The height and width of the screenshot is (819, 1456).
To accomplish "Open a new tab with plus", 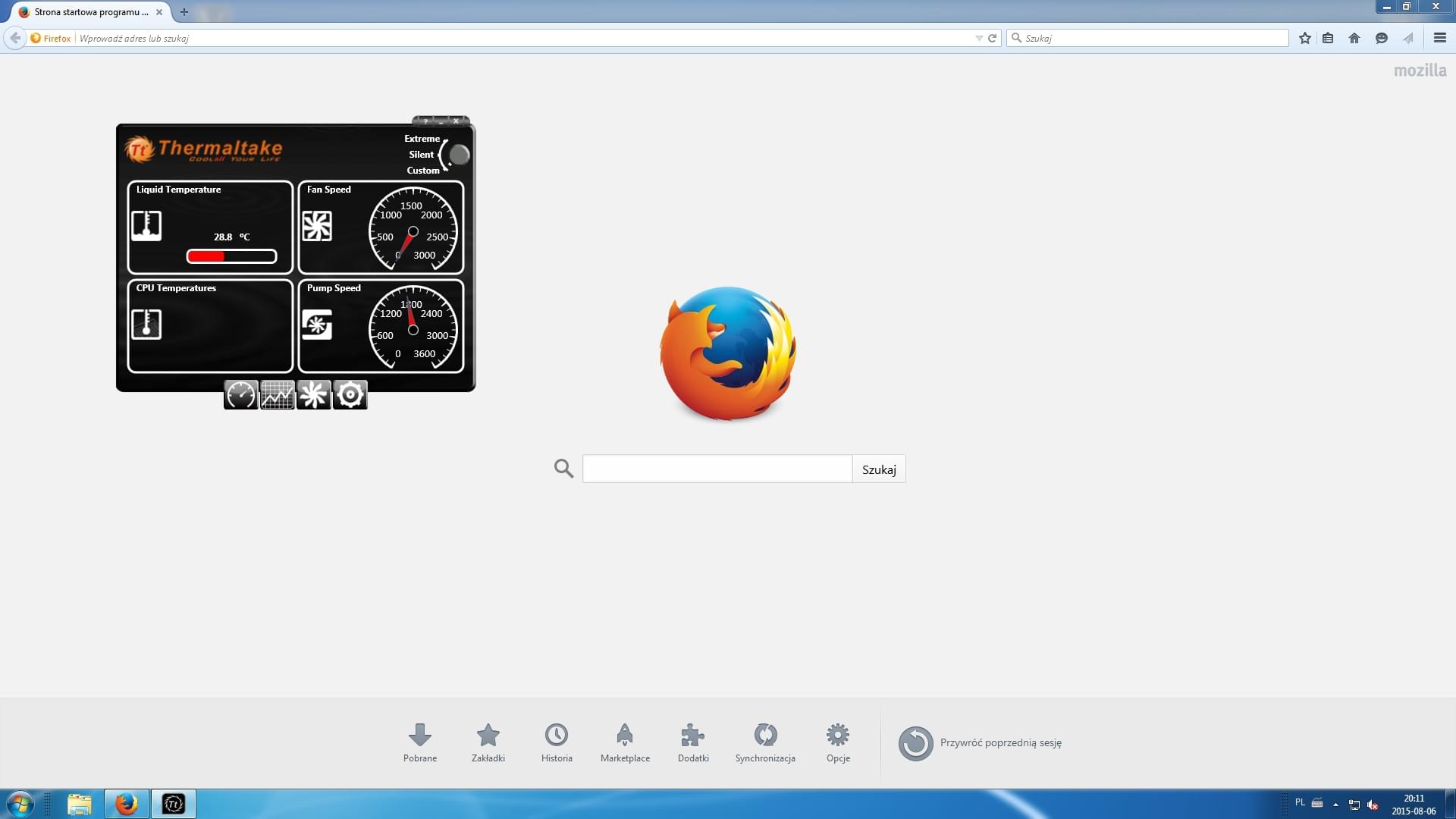I will [x=184, y=12].
